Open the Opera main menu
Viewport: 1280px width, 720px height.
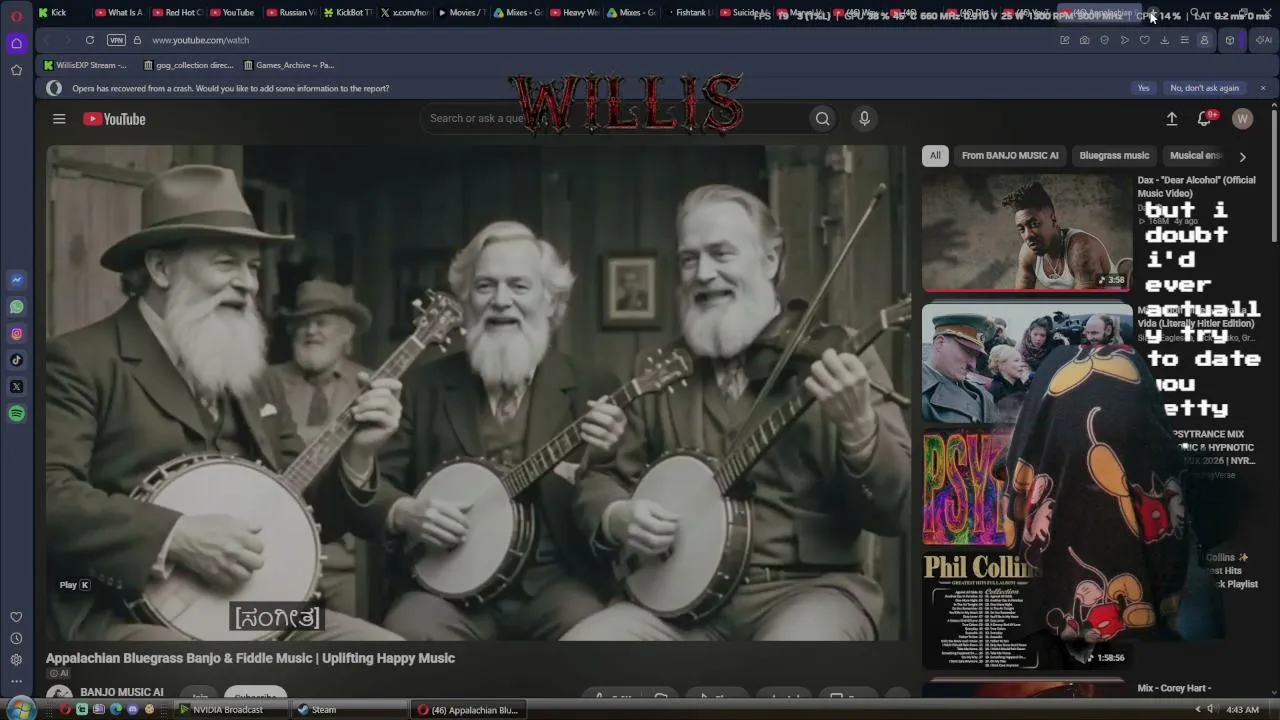pyautogui.click(x=16, y=16)
